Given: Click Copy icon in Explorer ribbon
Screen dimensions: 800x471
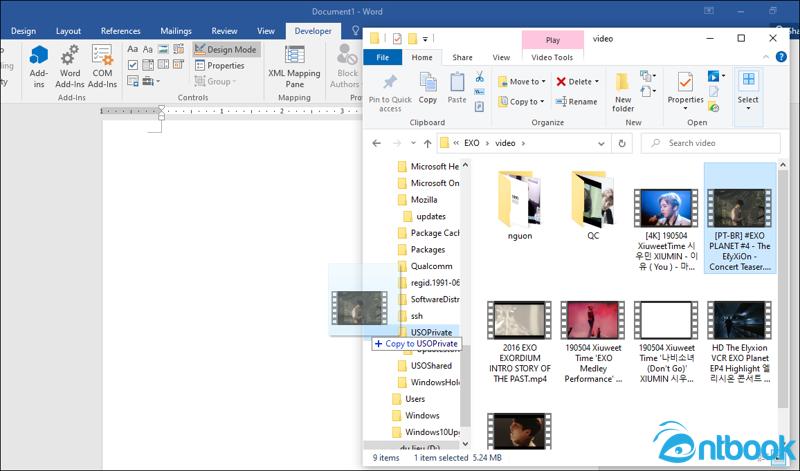Looking at the screenshot, I should pyautogui.click(x=428, y=88).
